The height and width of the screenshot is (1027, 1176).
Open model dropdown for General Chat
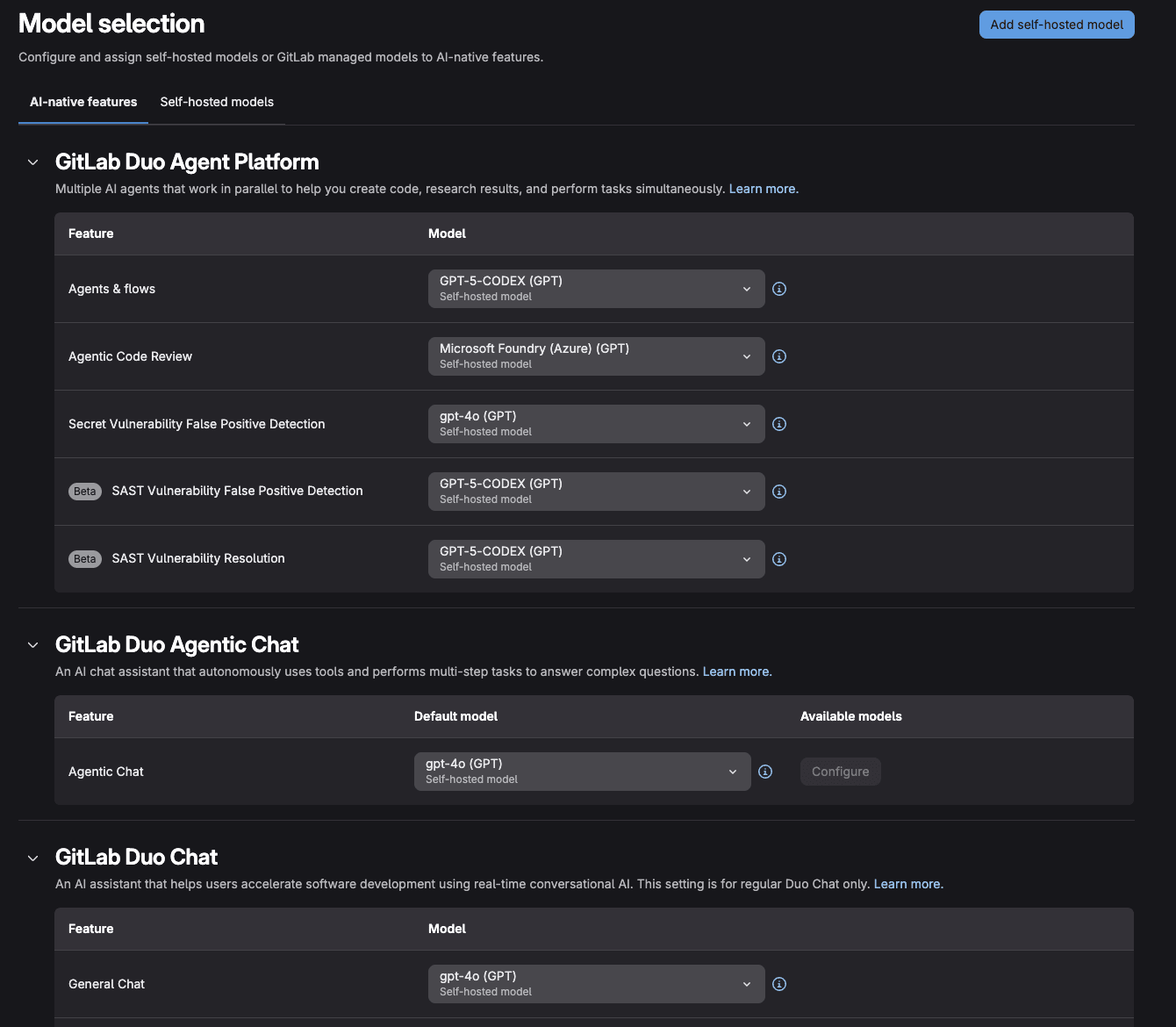coord(597,984)
